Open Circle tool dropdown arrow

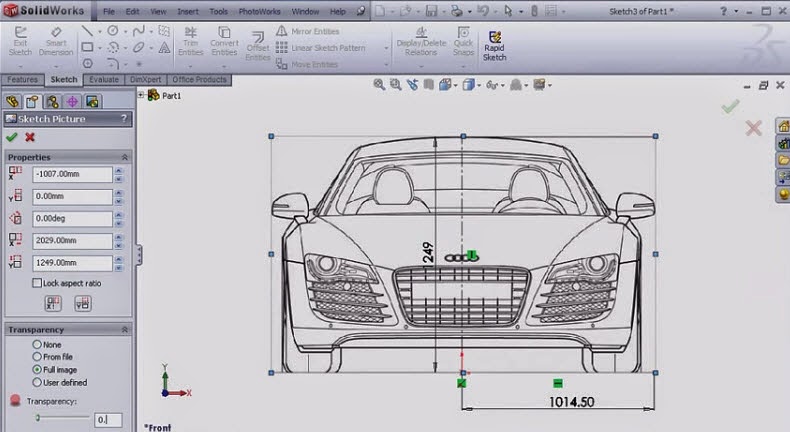pyautogui.click(x=125, y=32)
